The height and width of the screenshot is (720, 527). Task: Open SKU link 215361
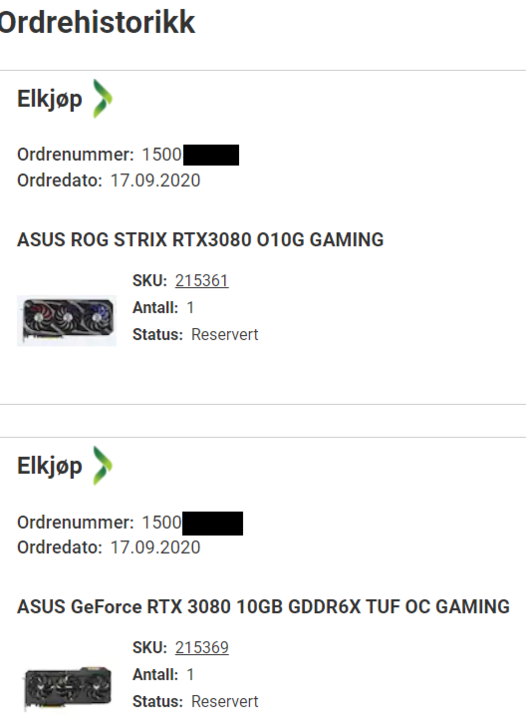click(202, 281)
